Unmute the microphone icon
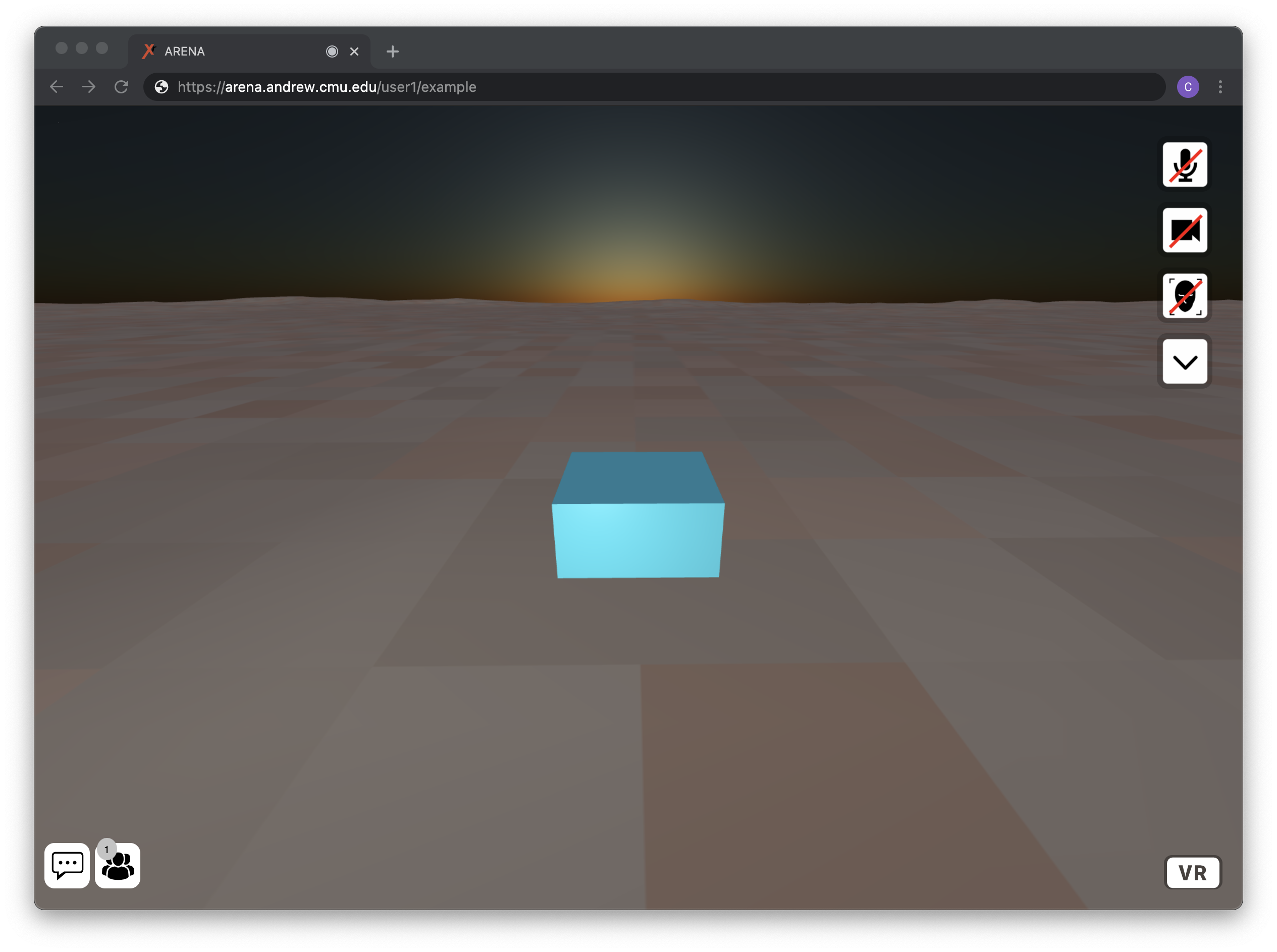 tap(1184, 165)
